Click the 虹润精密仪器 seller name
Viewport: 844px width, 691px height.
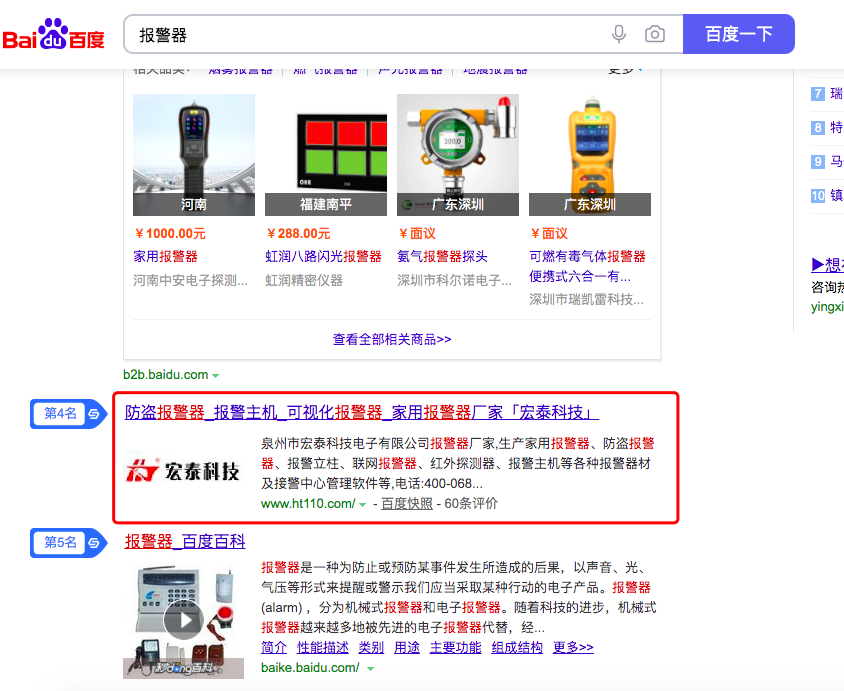(x=304, y=280)
